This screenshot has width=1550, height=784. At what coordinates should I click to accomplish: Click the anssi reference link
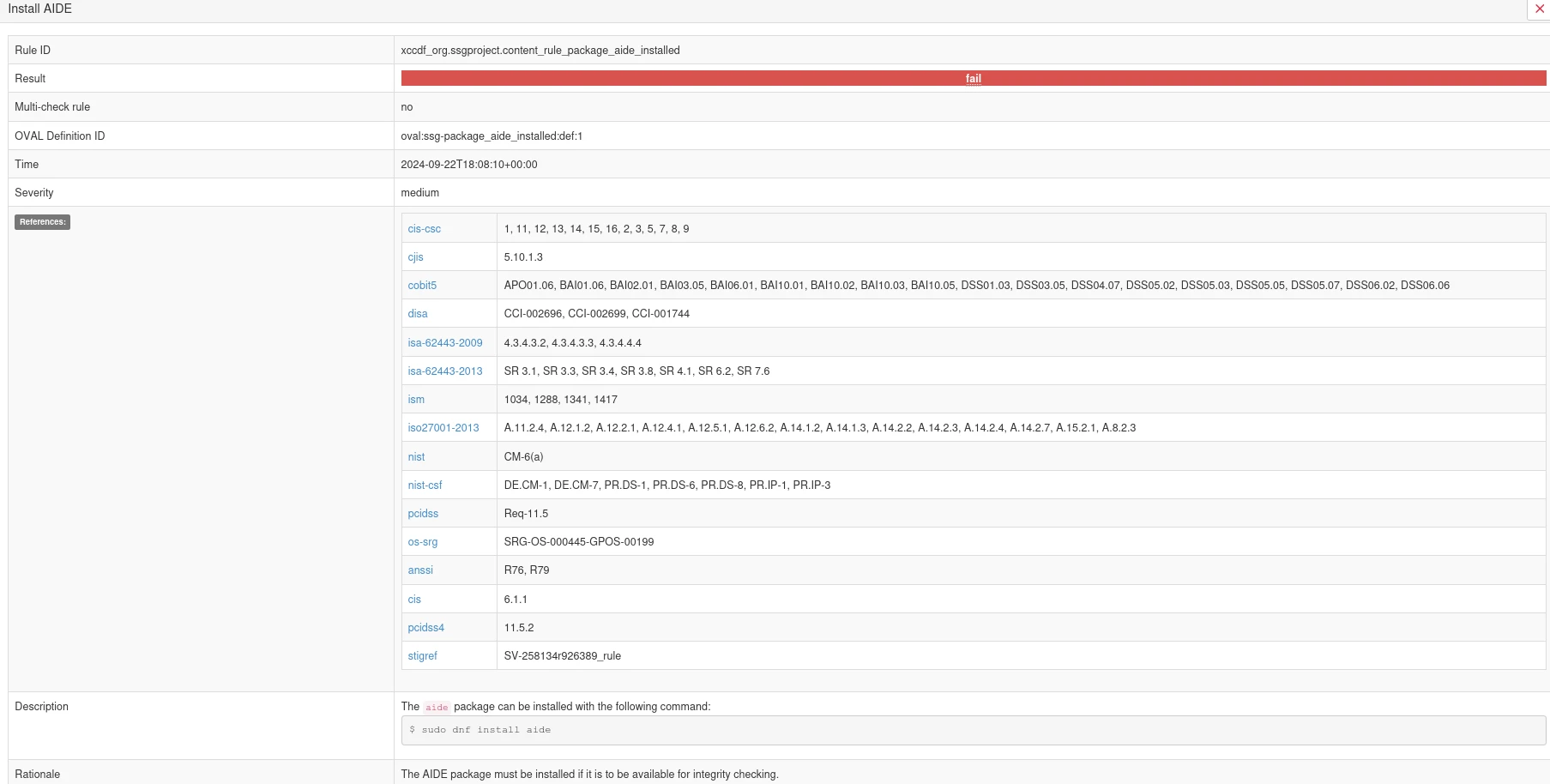[x=420, y=570]
